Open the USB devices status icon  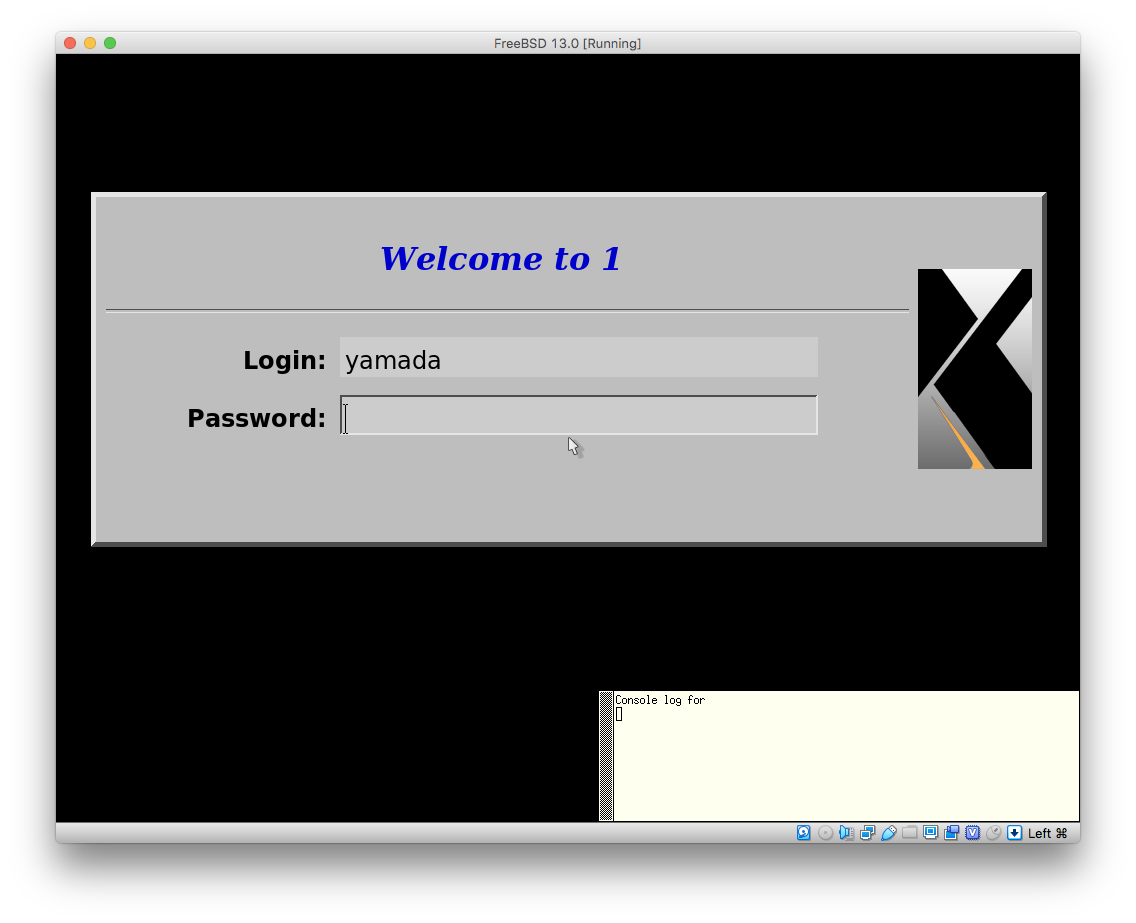pyautogui.click(x=888, y=833)
